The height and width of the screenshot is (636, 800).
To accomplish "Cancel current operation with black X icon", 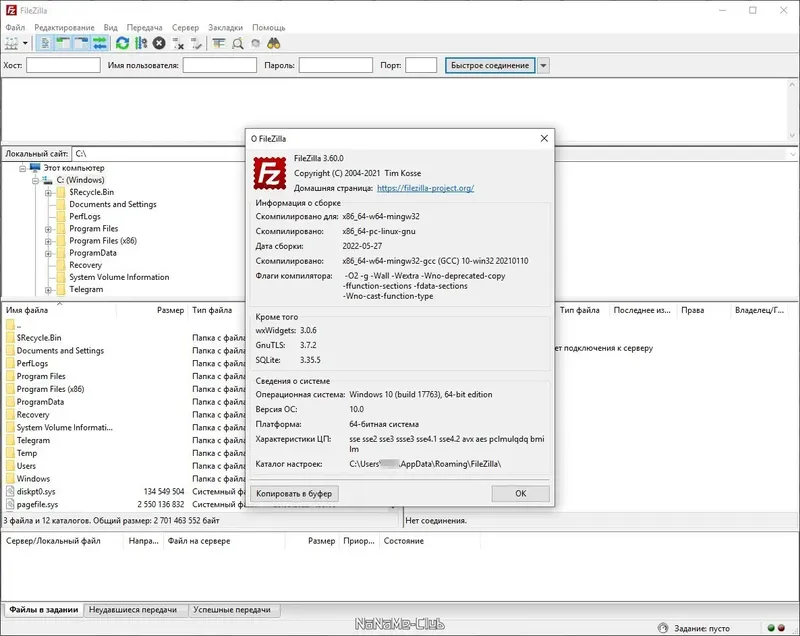I will click(x=159, y=44).
